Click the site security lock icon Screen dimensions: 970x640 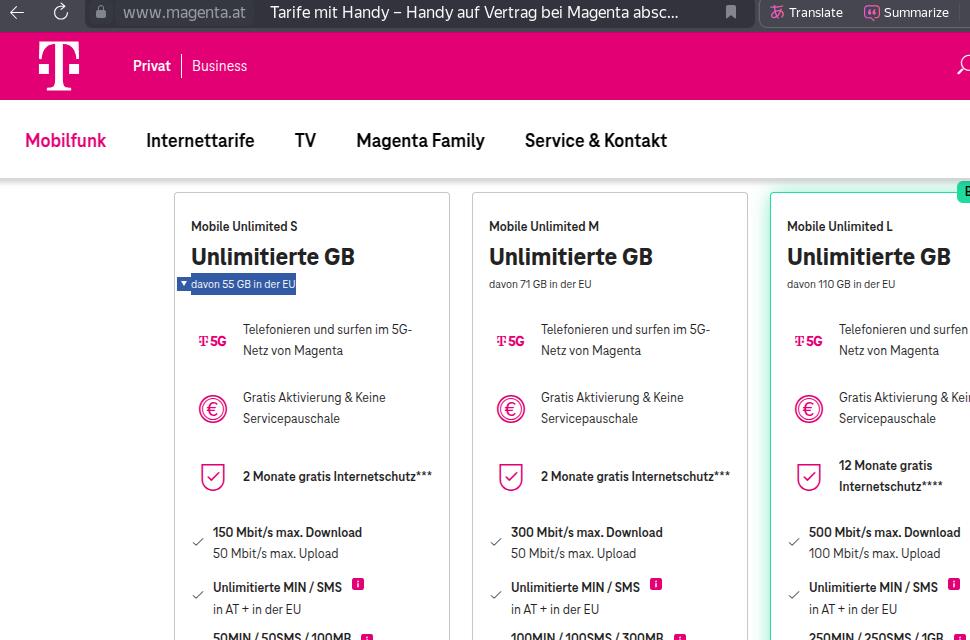pyautogui.click(x=100, y=13)
